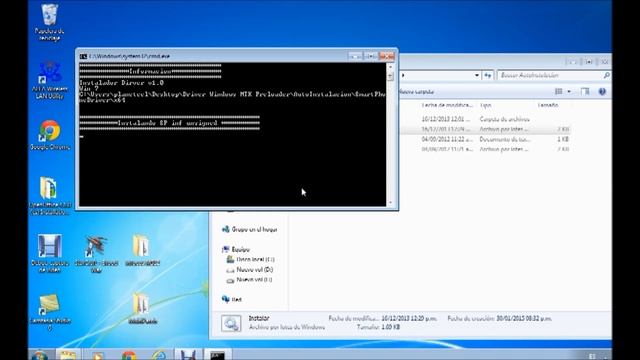
Task: Open Explorer help with the question mark icon
Action: [x=602, y=91]
